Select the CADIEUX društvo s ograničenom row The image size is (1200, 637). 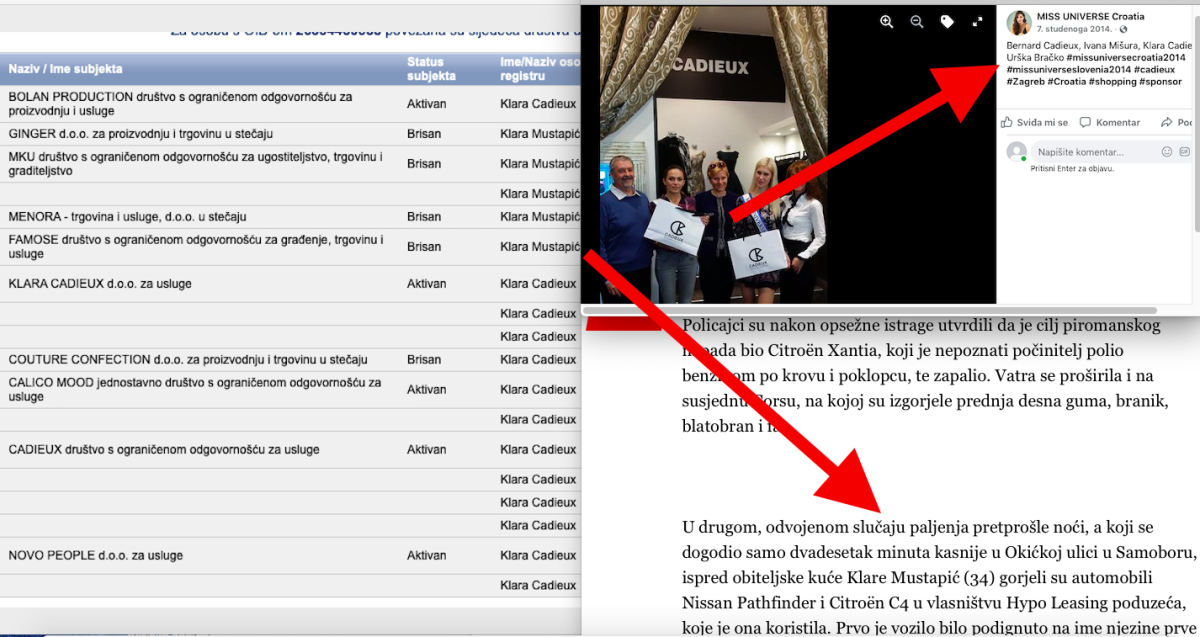(x=164, y=450)
